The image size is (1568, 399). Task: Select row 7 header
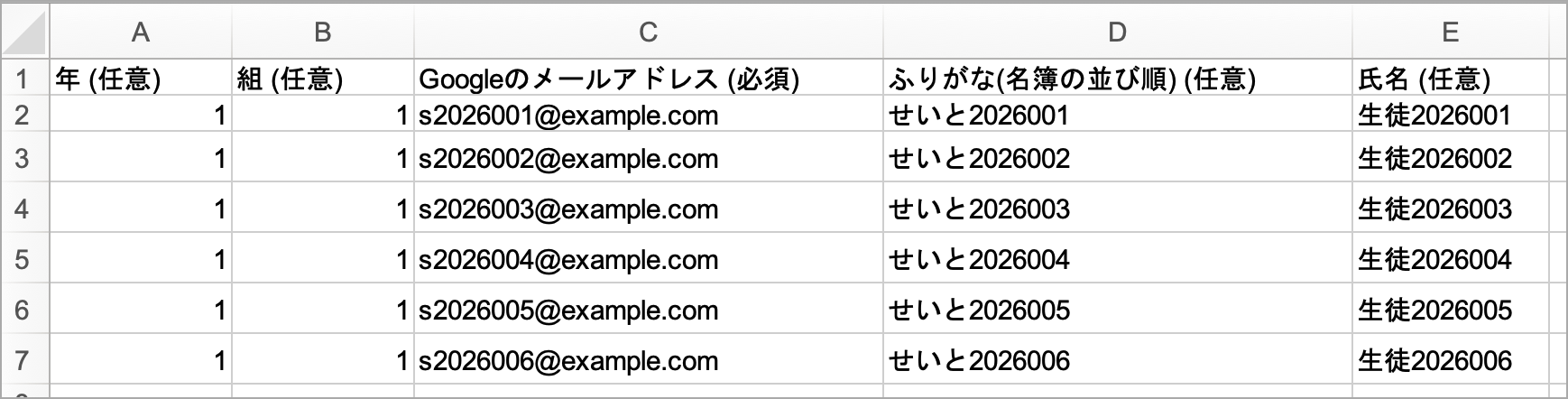pyautogui.click(x=24, y=360)
